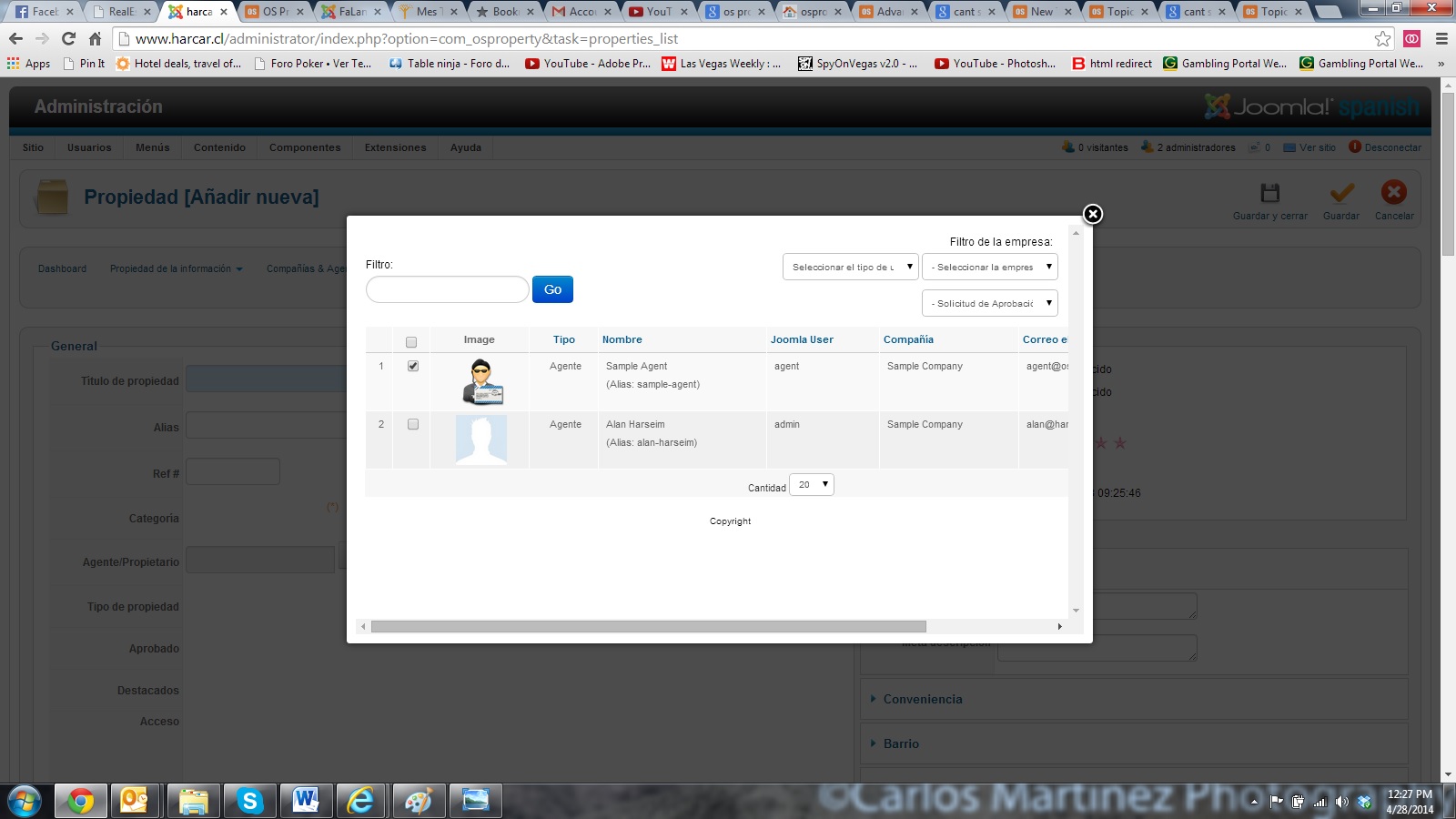Switch to the YouTube browser tab
Image resolution: width=1456 pixels, height=819 pixels.
(659, 12)
